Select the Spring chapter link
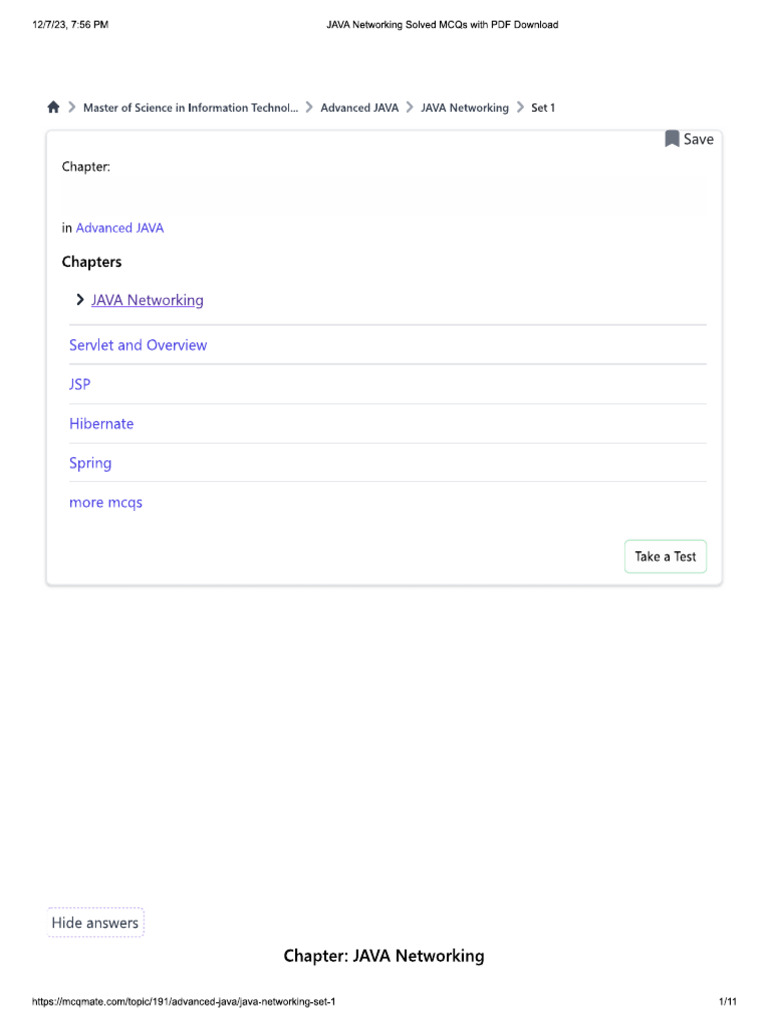This screenshot has width=768, height=1024. pyautogui.click(x=90, y=463)
